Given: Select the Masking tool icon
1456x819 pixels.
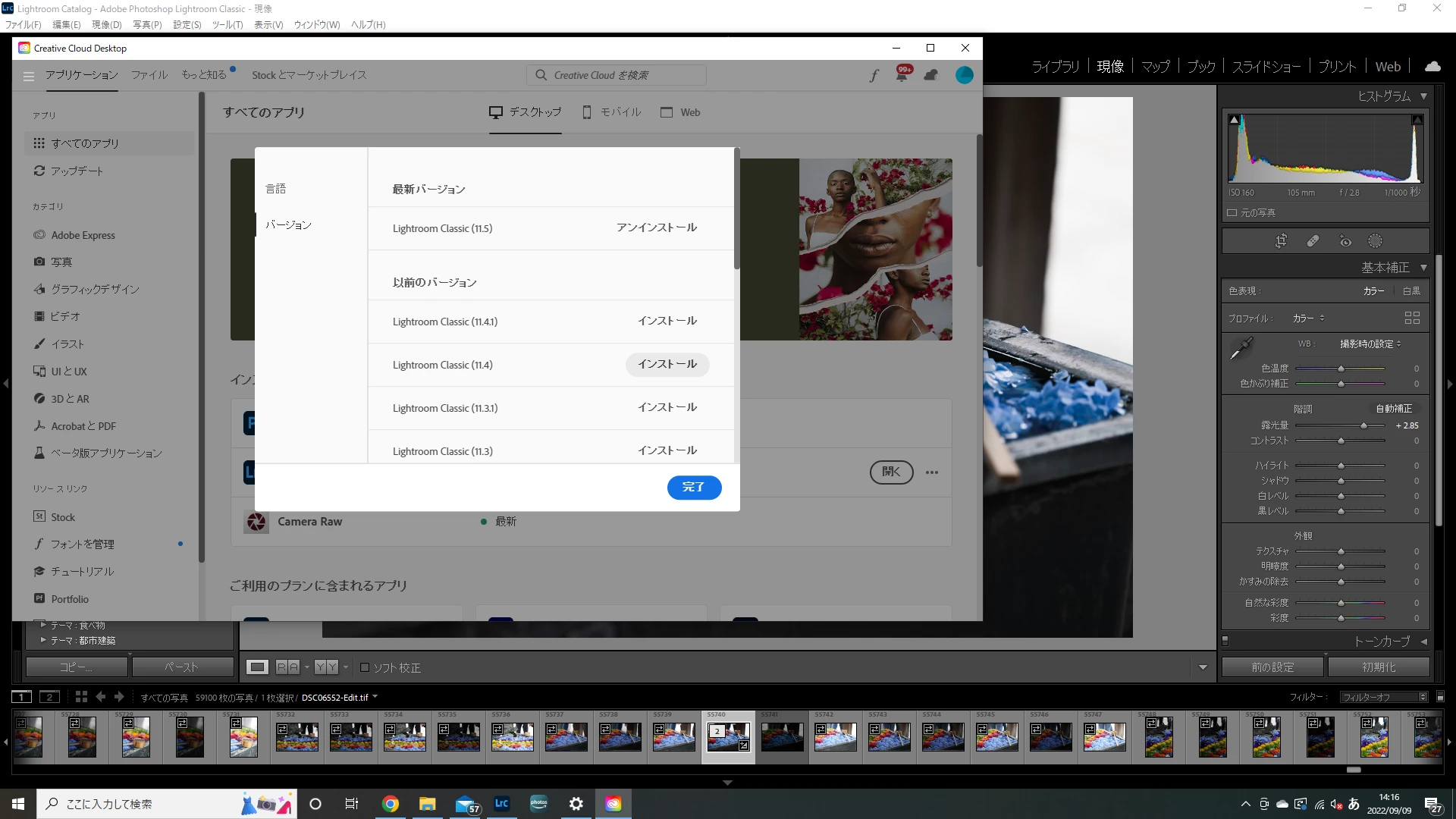Looking at the screenshot, I should (1375, 241).
